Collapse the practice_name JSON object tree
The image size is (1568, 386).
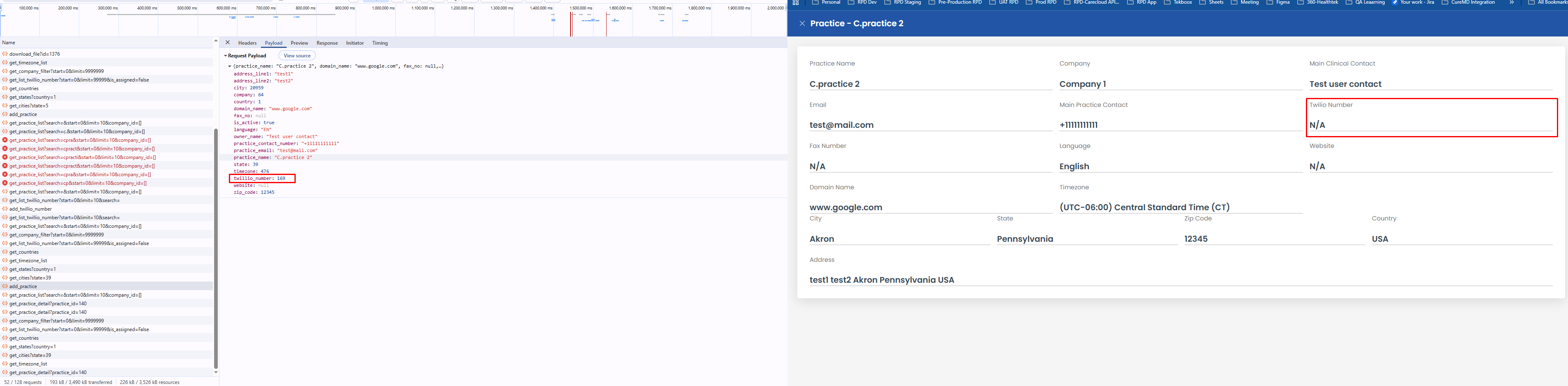229,66
